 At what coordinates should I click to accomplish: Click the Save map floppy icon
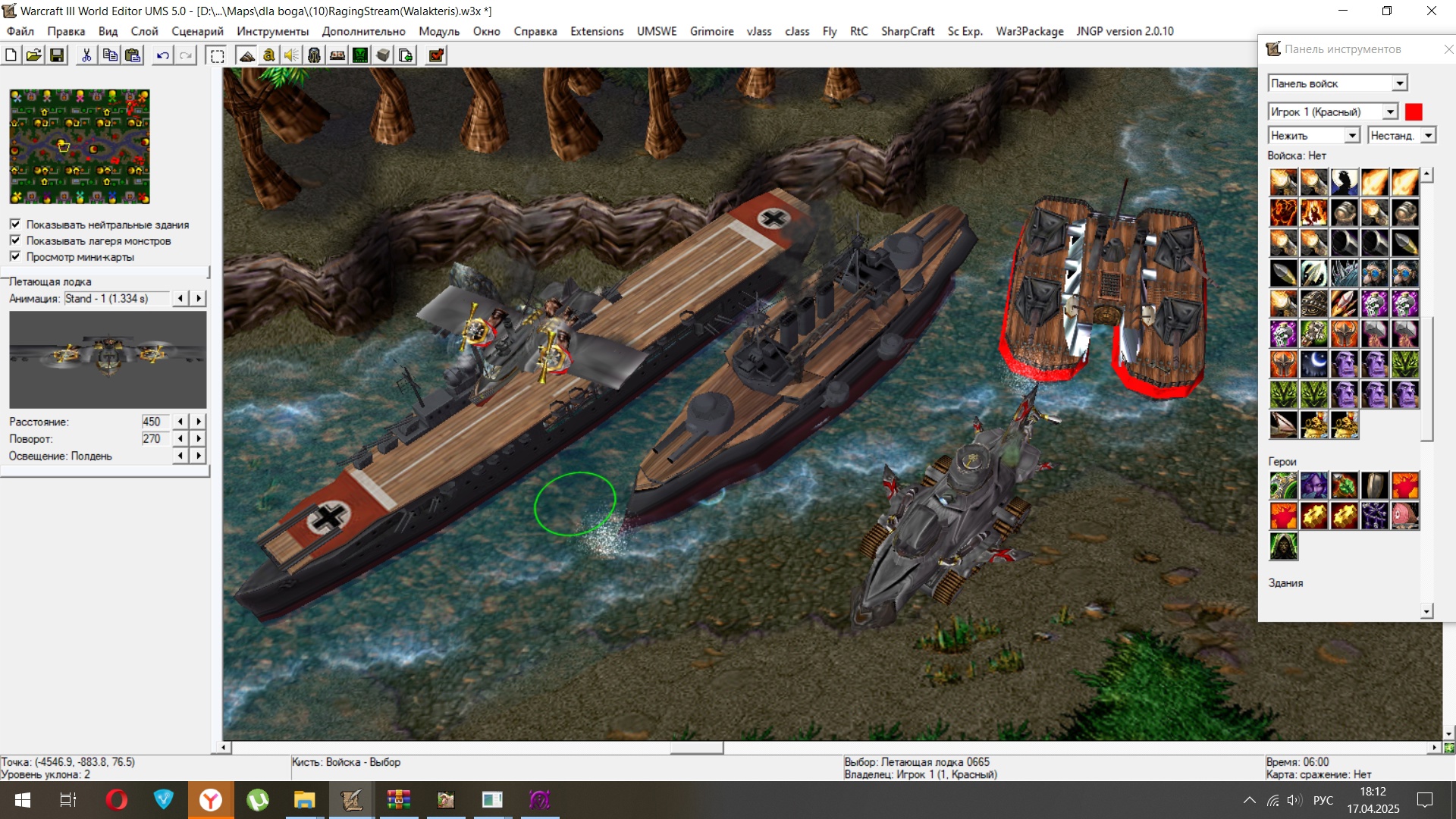coord(57,55)
